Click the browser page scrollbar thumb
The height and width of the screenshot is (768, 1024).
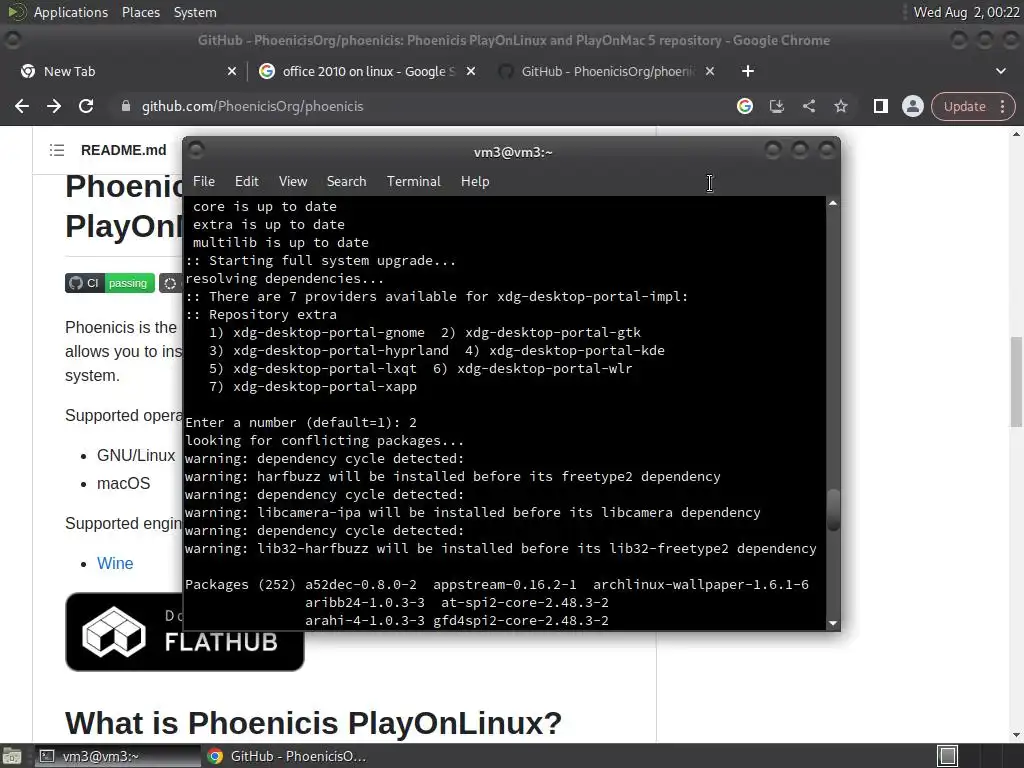[x=1016, y=381]
